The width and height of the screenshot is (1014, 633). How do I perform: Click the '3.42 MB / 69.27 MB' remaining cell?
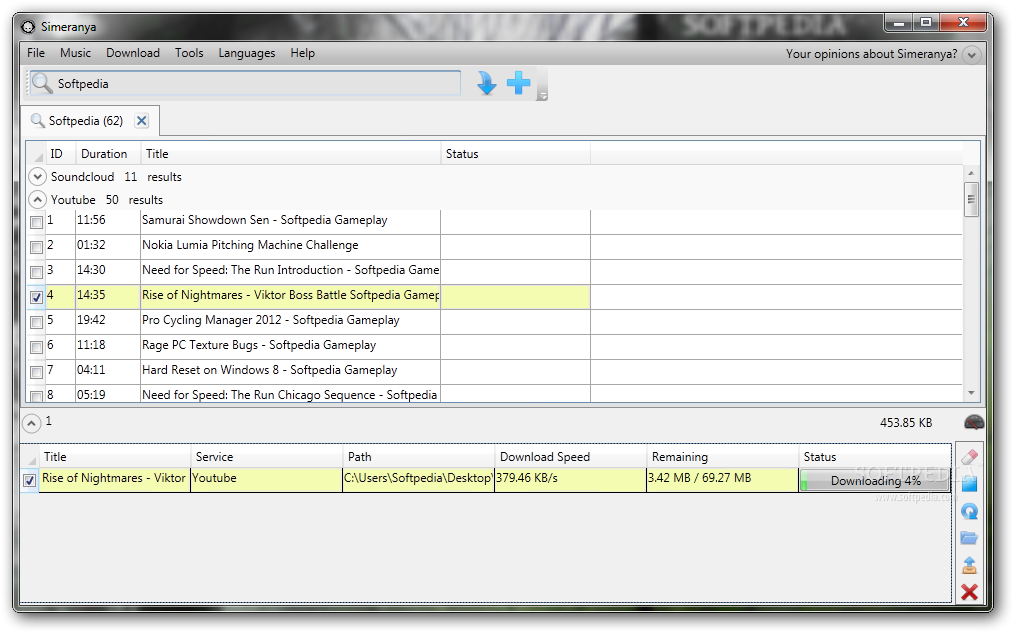pos(722,480)
